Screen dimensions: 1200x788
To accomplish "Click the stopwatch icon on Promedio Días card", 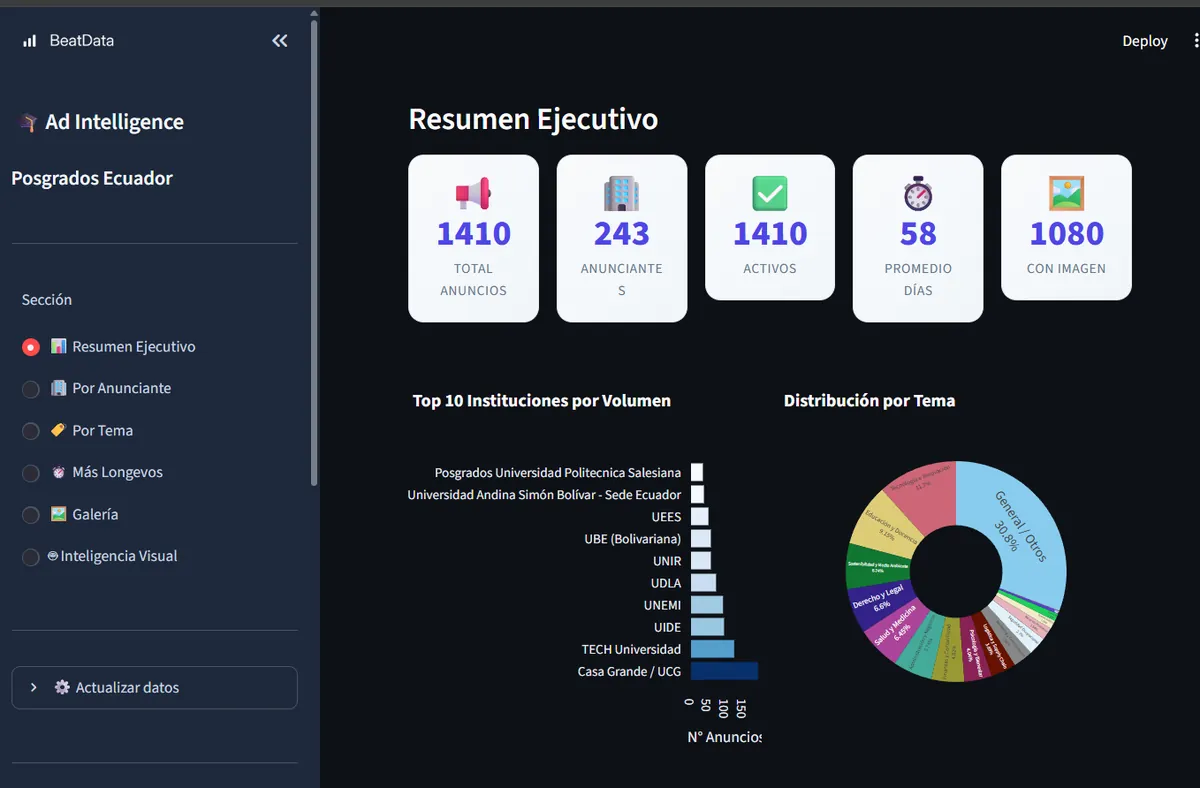I will point(918,193).
